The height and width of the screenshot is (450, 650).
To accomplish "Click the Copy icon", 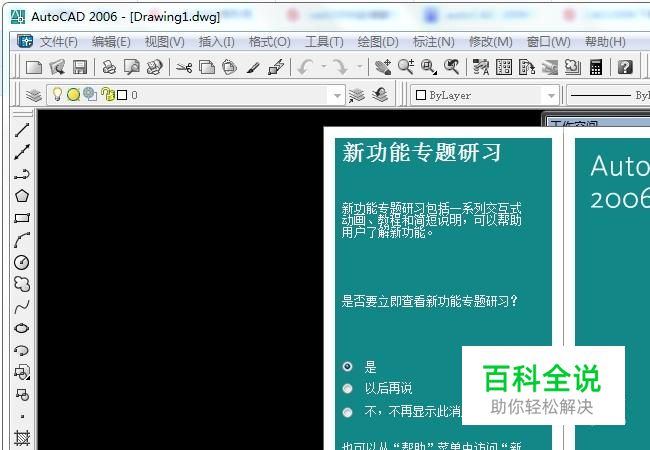I will click(x=207, y=67).
